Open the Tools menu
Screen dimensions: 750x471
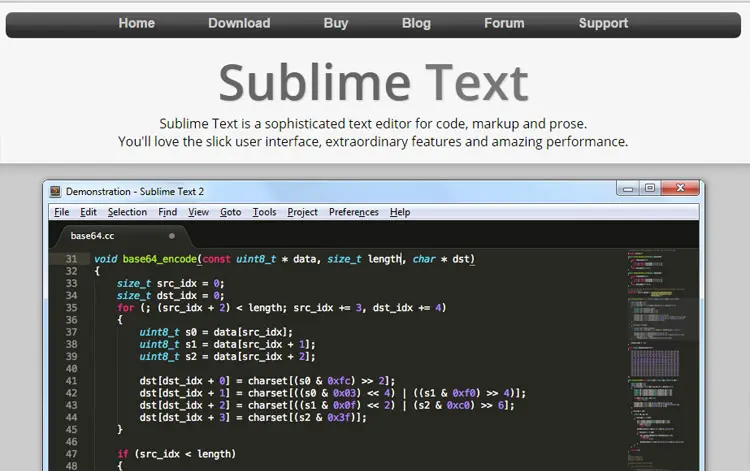tap(264, 212)
